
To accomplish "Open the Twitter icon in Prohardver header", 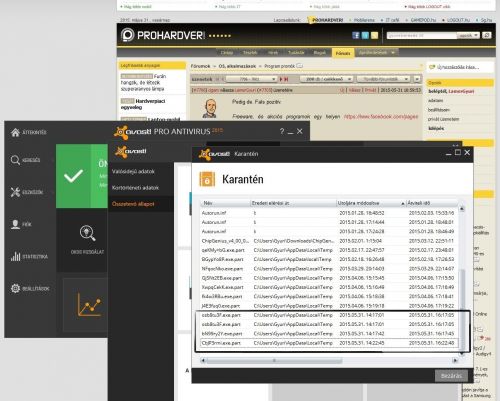I will pyautogui.click(x=365, y=35).
